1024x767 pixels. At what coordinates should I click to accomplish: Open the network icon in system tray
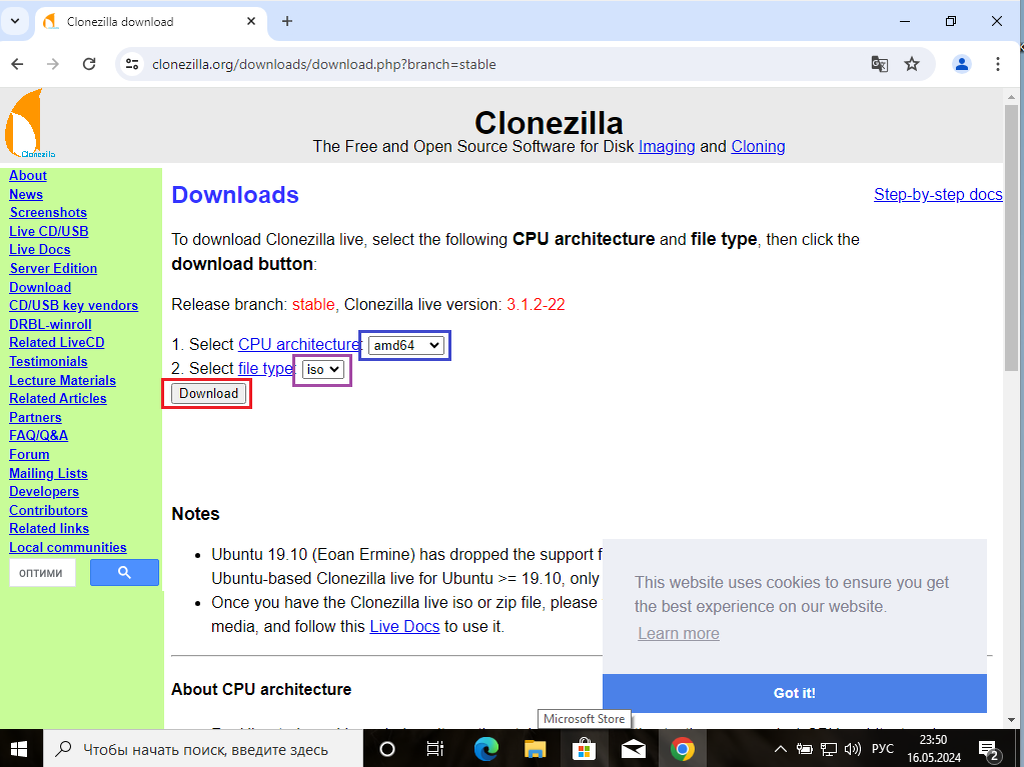829,749
